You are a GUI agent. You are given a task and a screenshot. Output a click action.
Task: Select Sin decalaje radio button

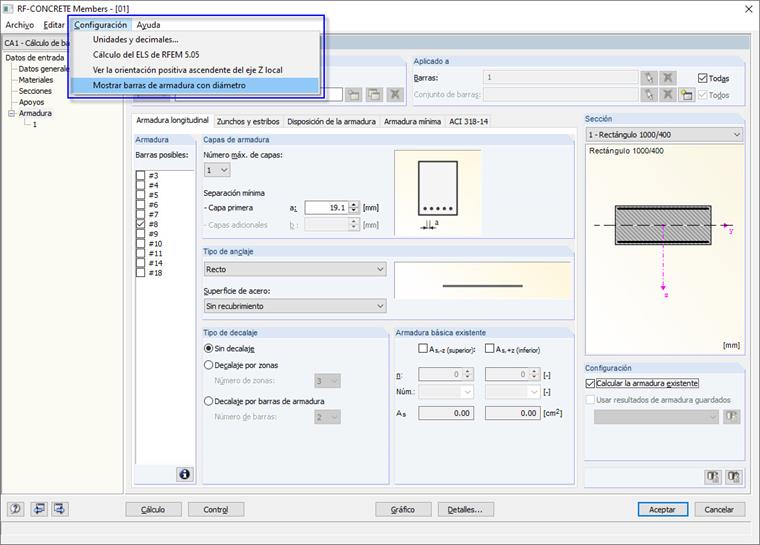[208, 348]
